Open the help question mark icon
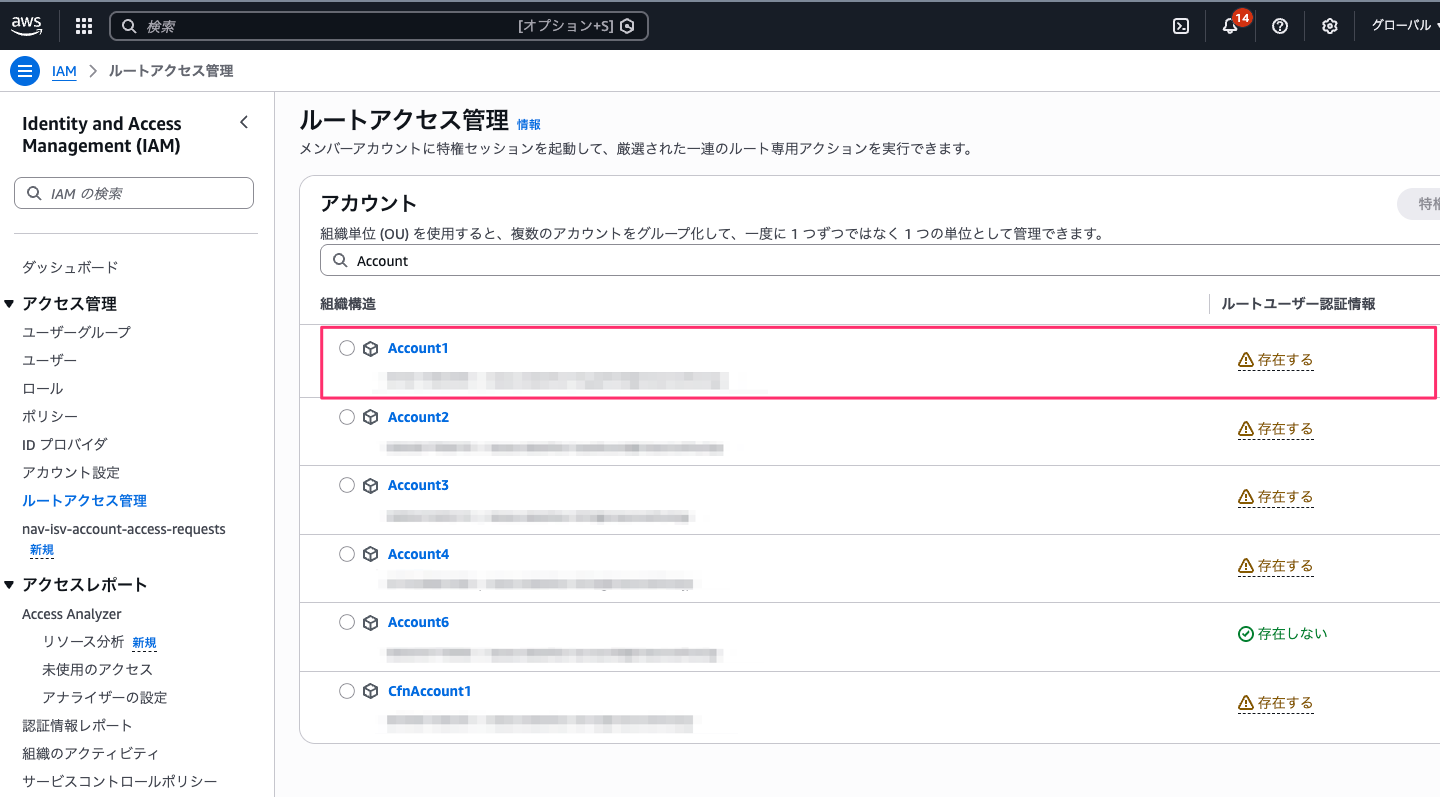The width and height of the screenshot is (1440, 797). click(1280, 26)
